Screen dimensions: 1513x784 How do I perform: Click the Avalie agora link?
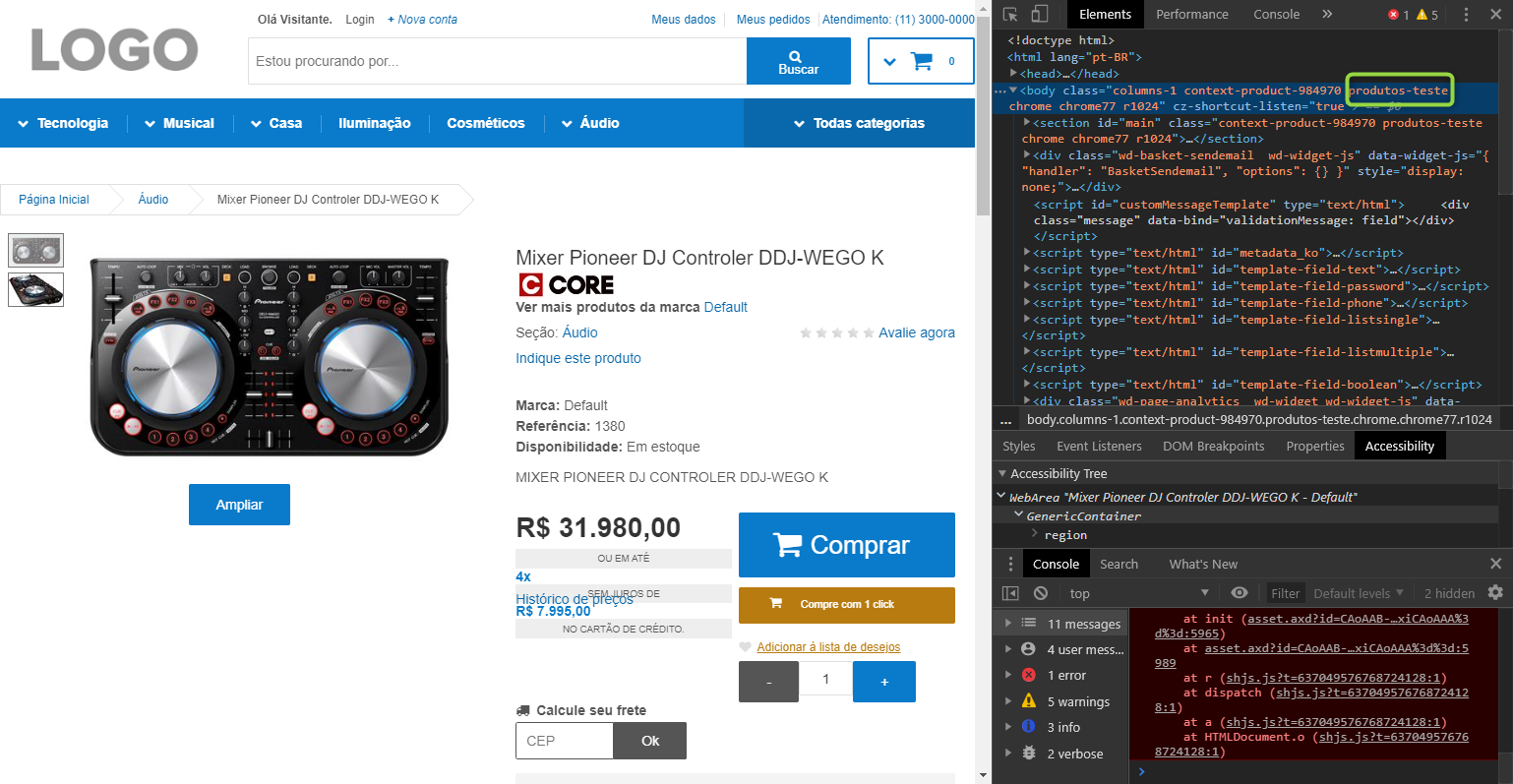pyautogui.click(x=917, y=332)
